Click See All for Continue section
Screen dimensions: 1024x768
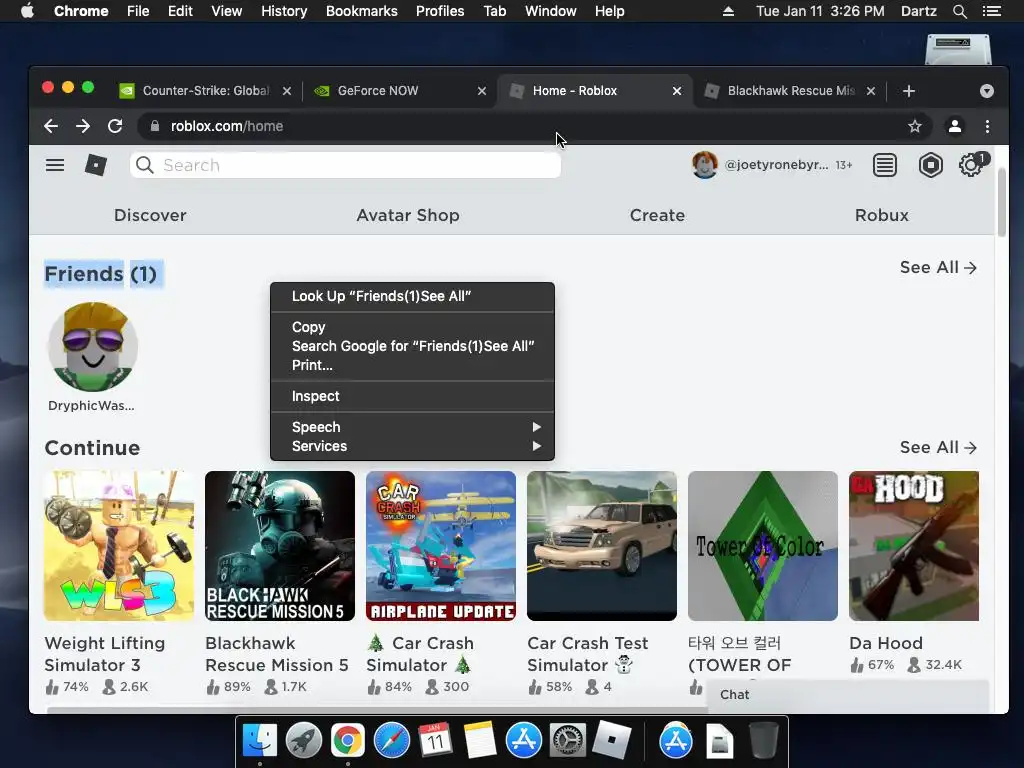tap(938, 447)
